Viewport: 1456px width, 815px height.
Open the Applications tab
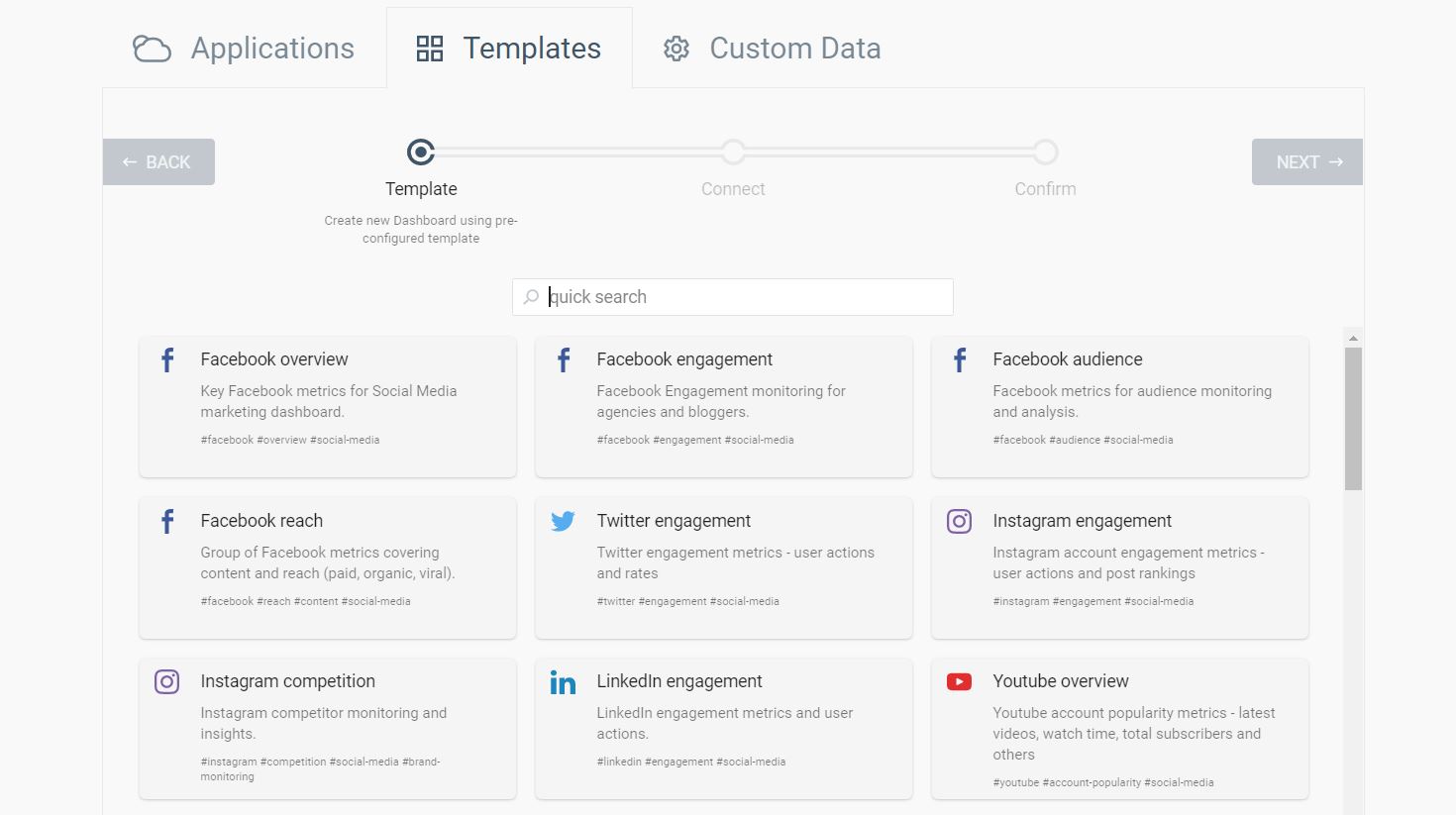244,48
